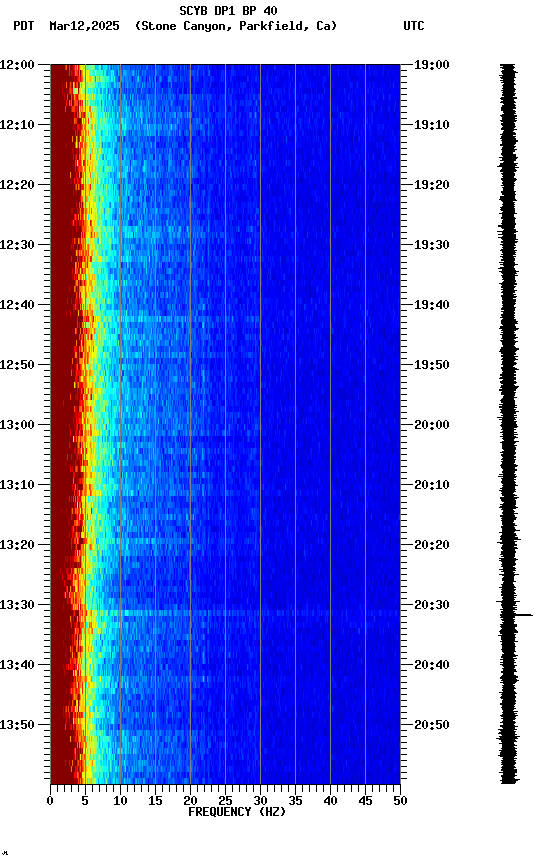Screen dimensions: 552x864
Task: Click the 'PDT' timezone label
Action: pyautogui.click(x=24, y=26)
